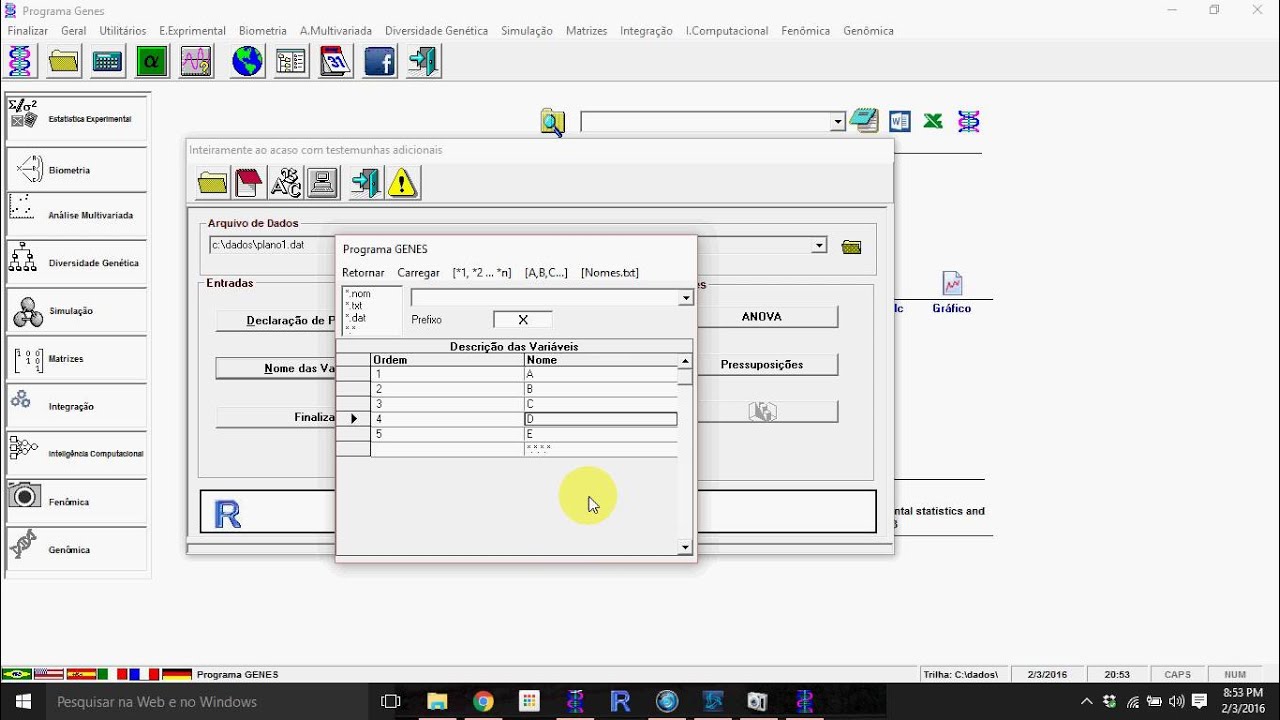Open Integração sidebar module
The height and width of the screenshot is (720, 1280).
[x=77, y=406]
